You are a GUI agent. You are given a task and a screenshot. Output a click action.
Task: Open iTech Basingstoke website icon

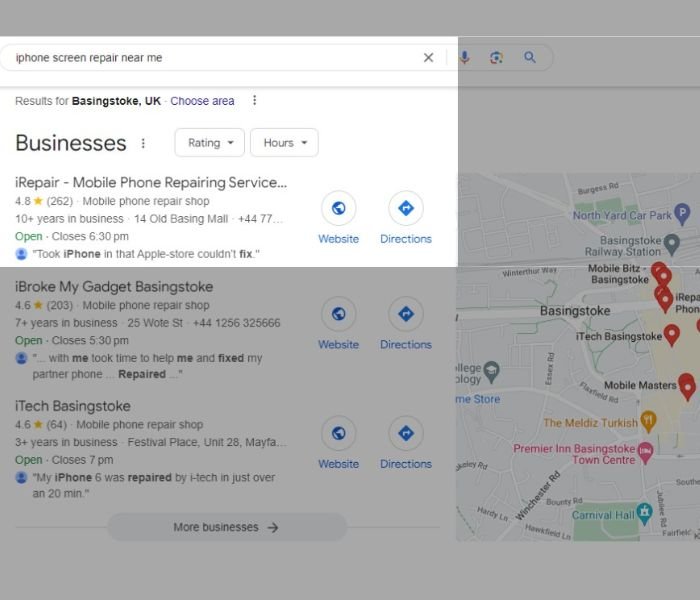[x=338, y=434]
